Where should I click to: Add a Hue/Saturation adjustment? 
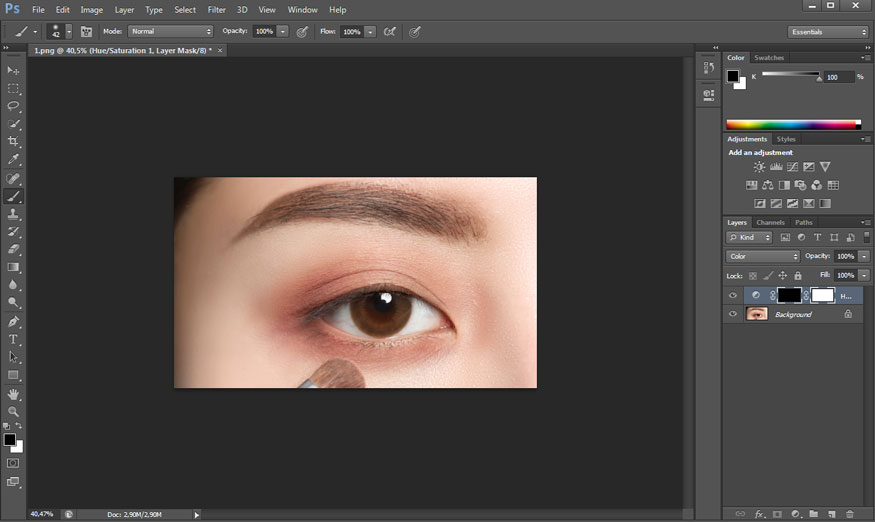(x=752, y=185)
